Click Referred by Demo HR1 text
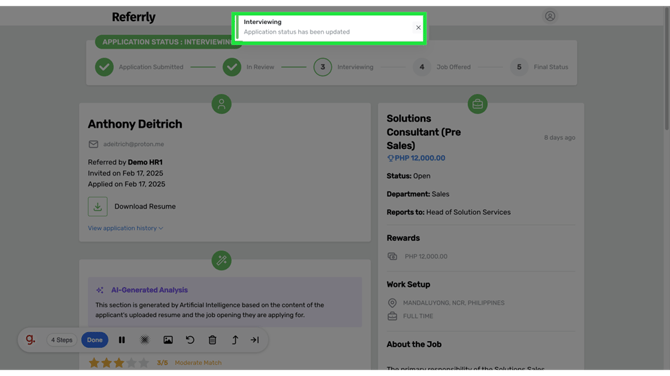The height and width of the screenshot is (376, 670). pos(125,162)
